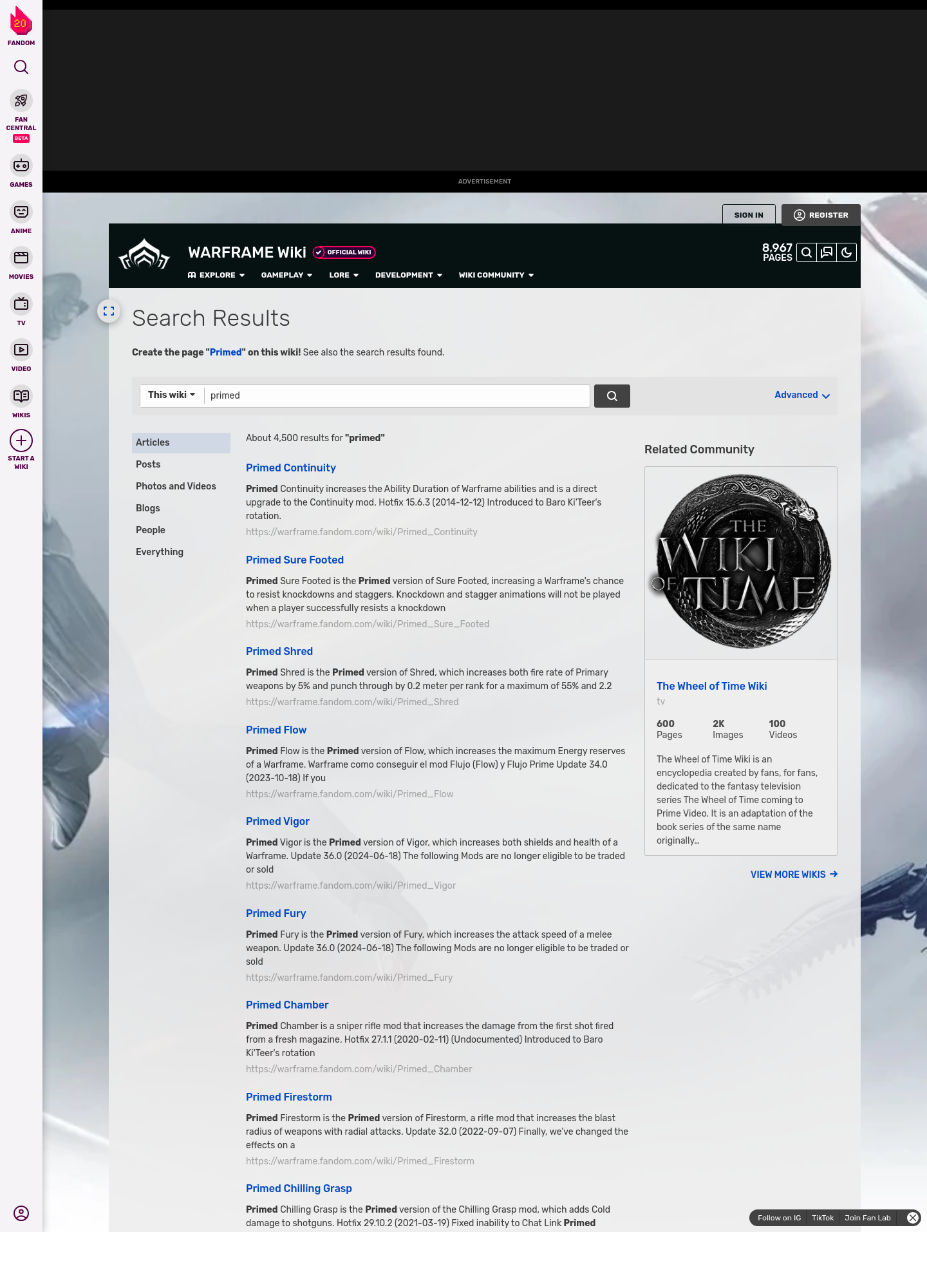
Task: Open the This wiki scope dropdown
Action: click(172, 395)
